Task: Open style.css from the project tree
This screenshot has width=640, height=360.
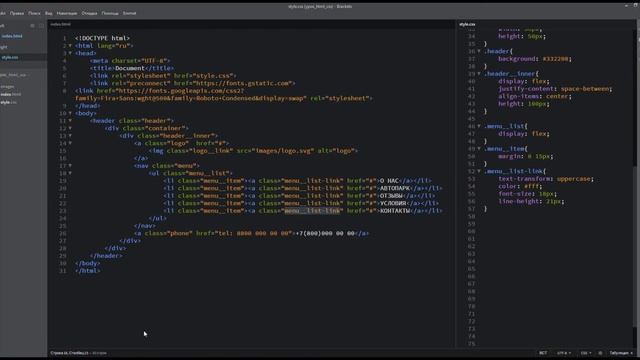Action: click(x=9, y=102)
